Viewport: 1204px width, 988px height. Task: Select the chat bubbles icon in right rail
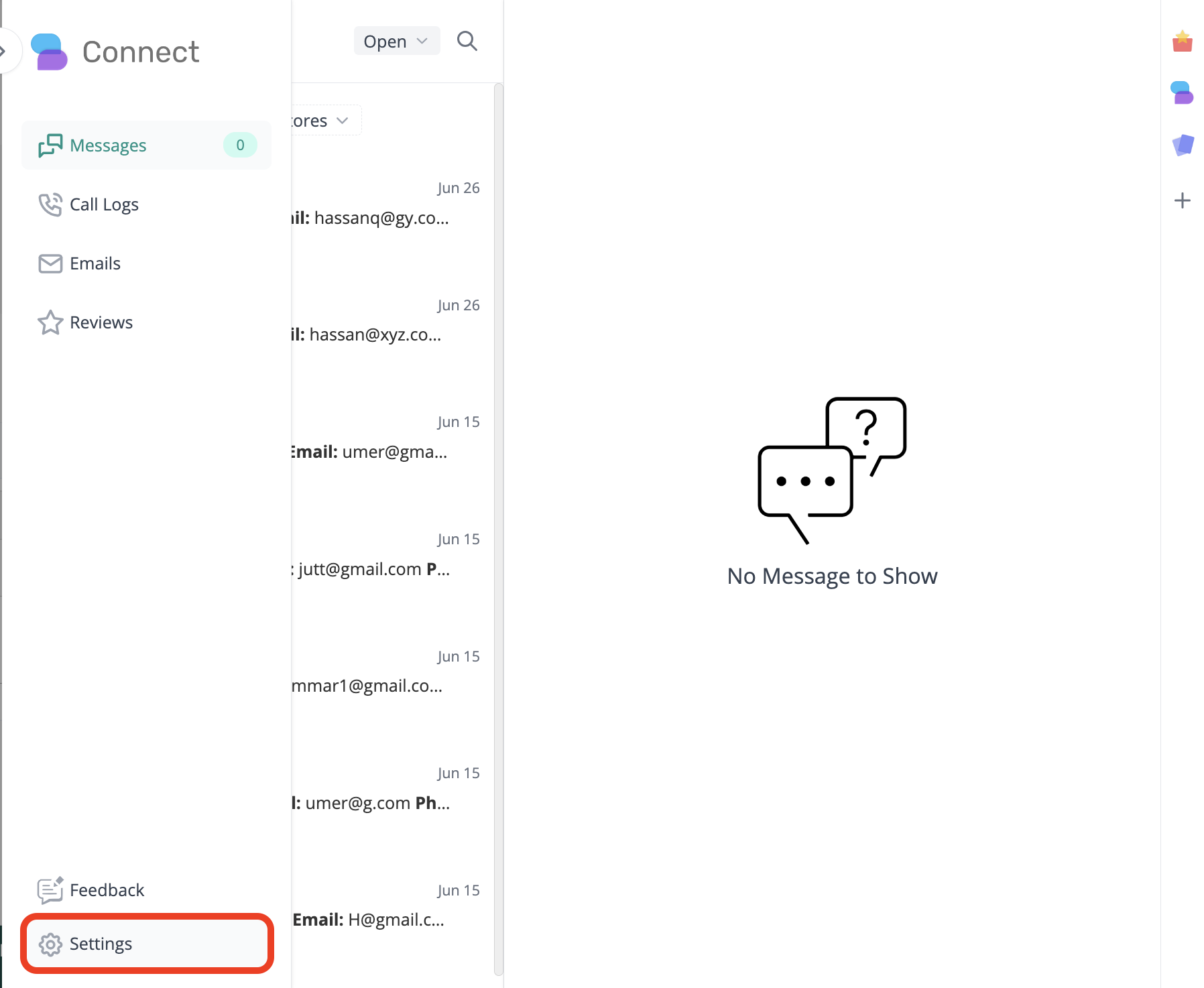click(x=1183, y=92)
